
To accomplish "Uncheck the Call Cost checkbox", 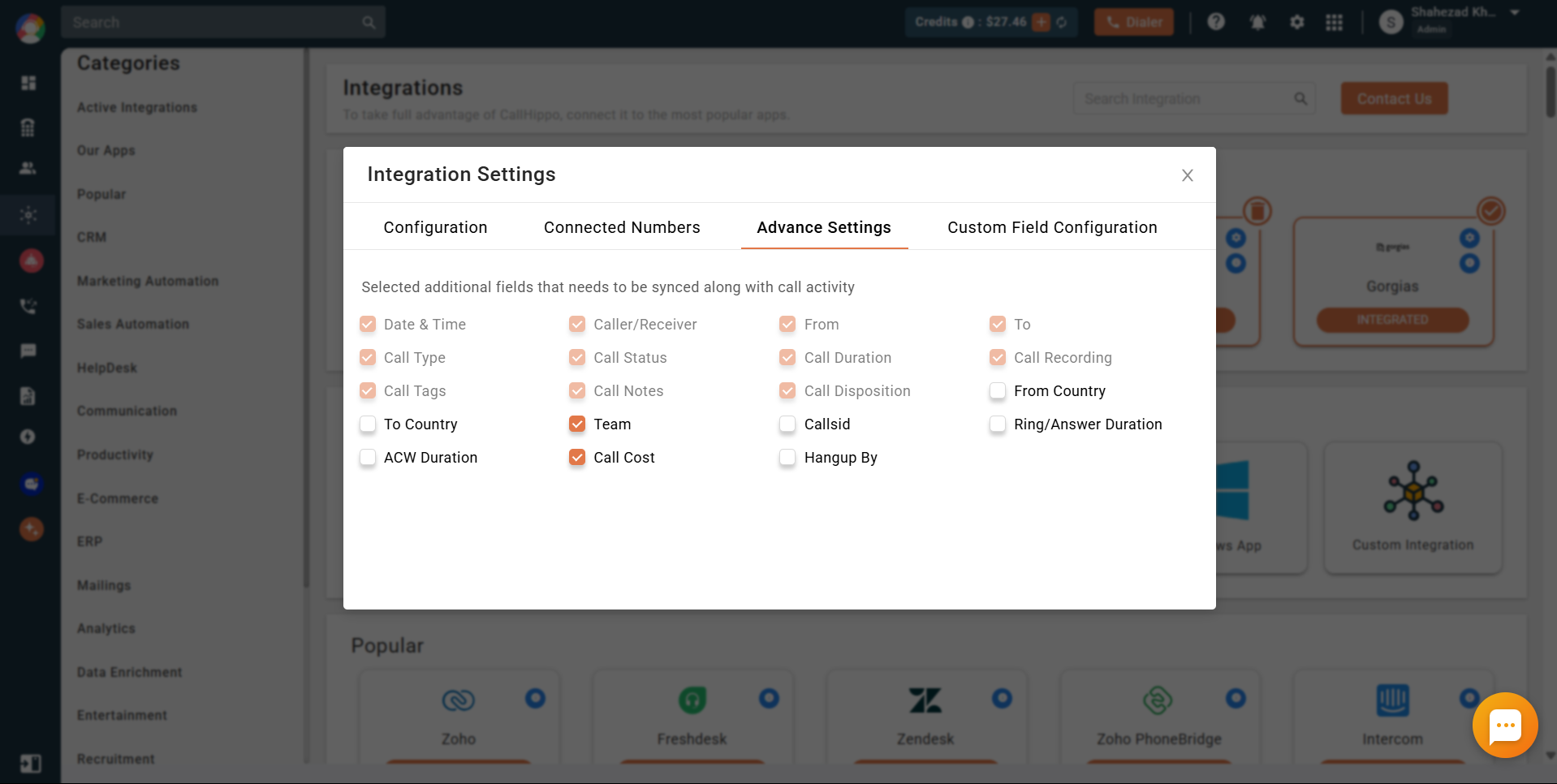I will pos(577,458).
